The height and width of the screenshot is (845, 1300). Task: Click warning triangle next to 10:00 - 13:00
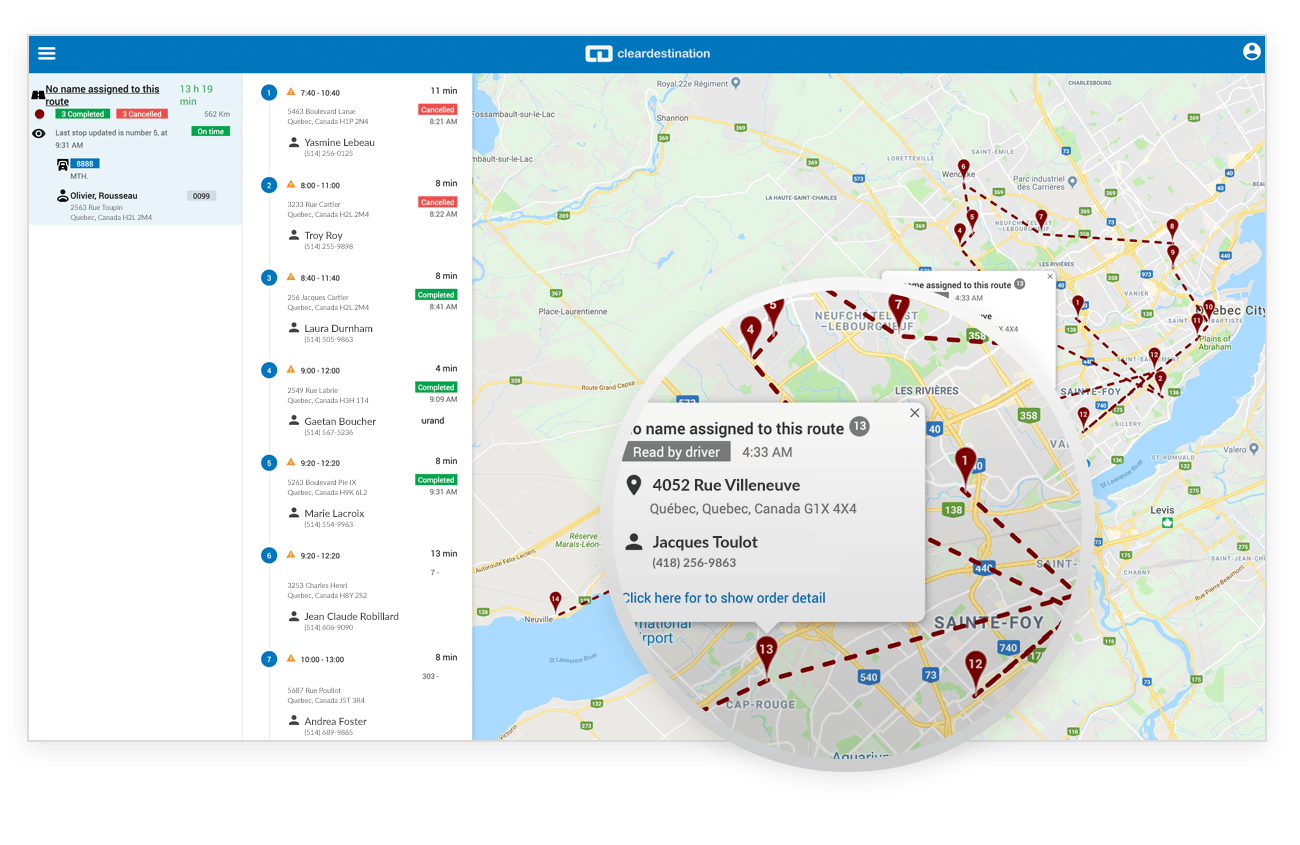click(291, 658)
